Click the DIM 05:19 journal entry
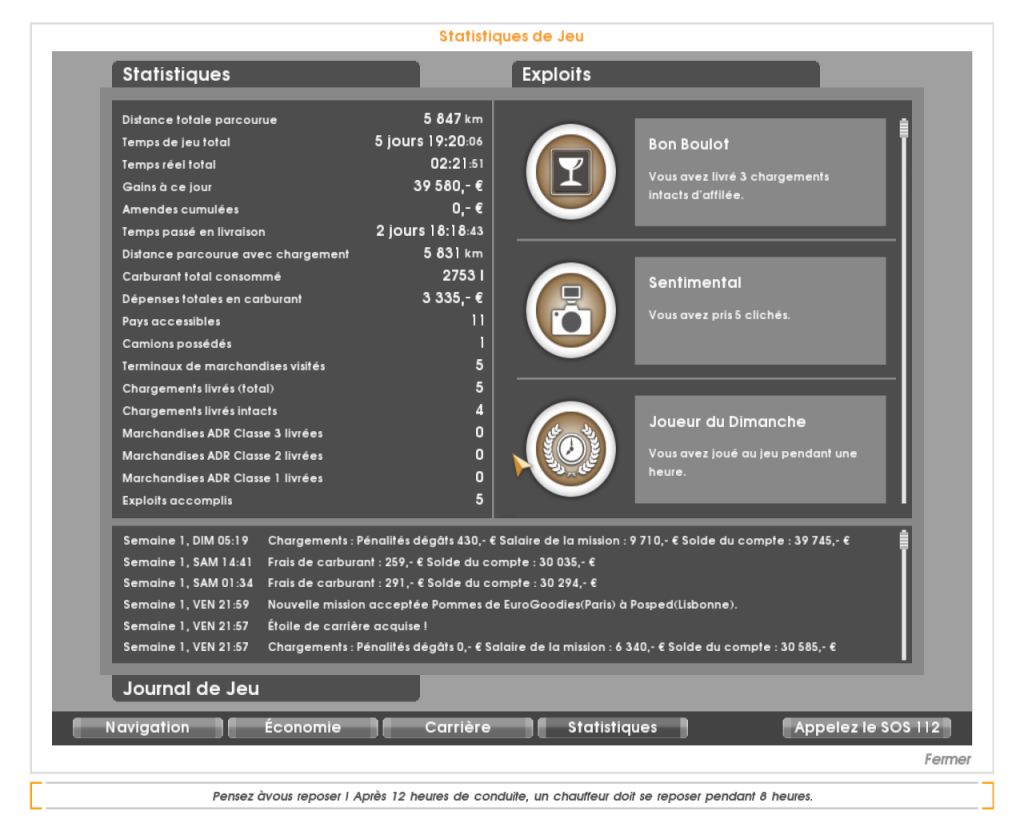The image size is (1024, 819). tap(487, 541)
